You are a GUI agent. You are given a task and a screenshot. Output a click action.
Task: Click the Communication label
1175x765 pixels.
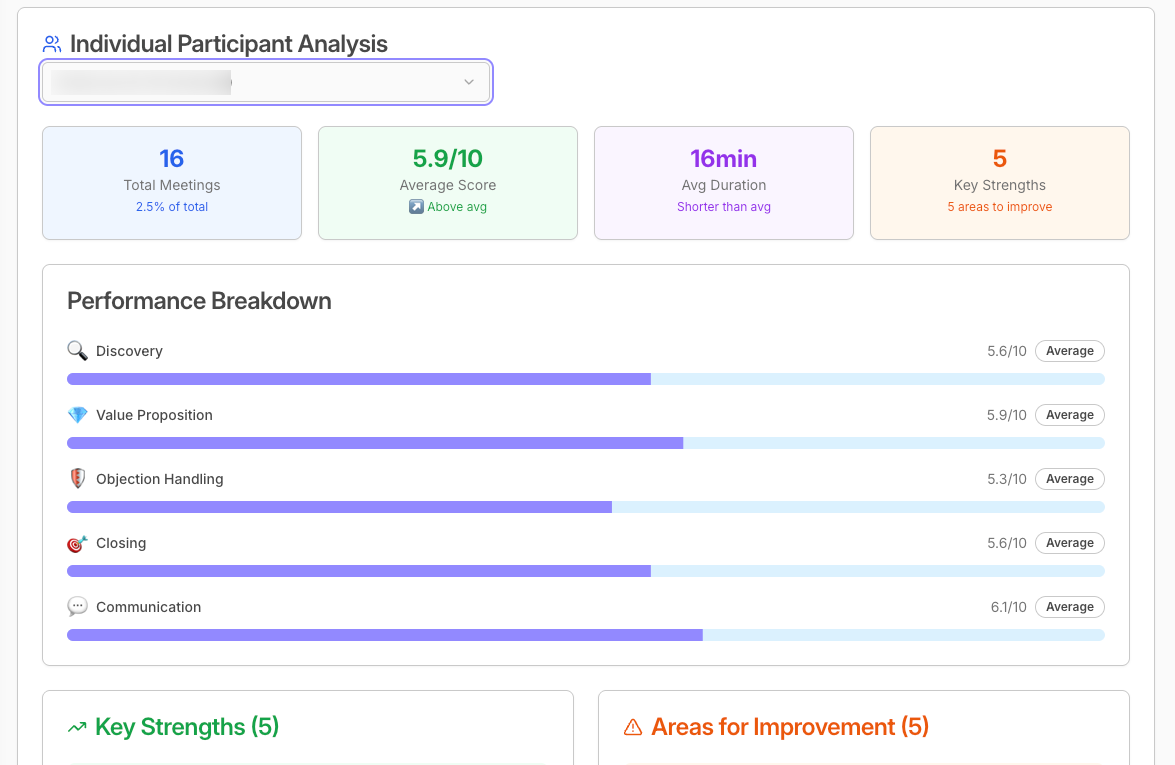tap(148, 607)
